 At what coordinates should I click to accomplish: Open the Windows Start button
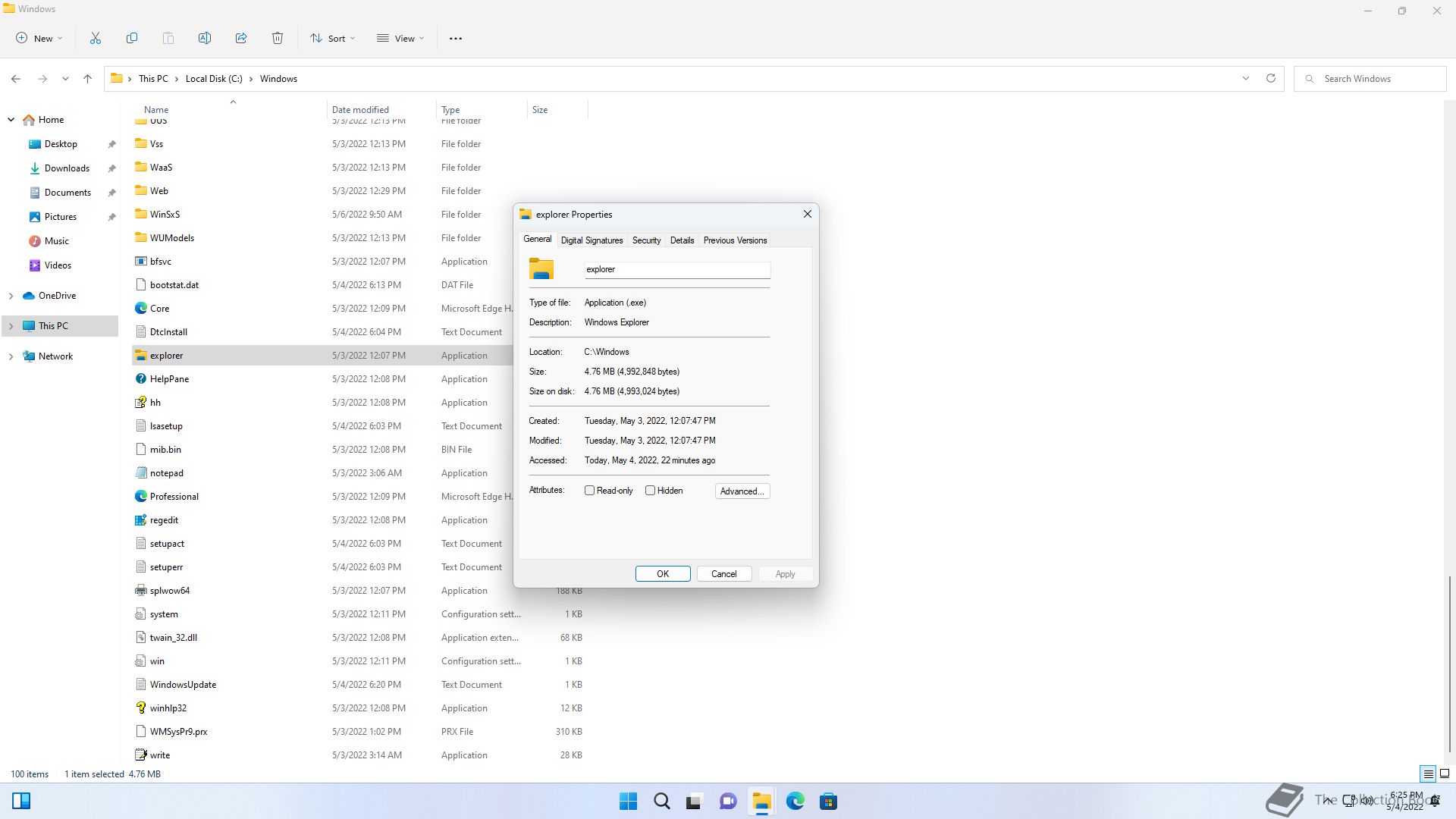pos(629,802)
